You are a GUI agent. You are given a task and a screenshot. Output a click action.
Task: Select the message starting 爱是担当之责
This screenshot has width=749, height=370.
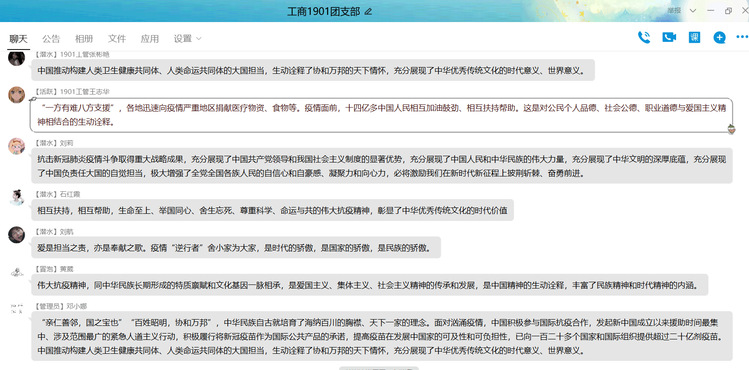tap(236, 248)
